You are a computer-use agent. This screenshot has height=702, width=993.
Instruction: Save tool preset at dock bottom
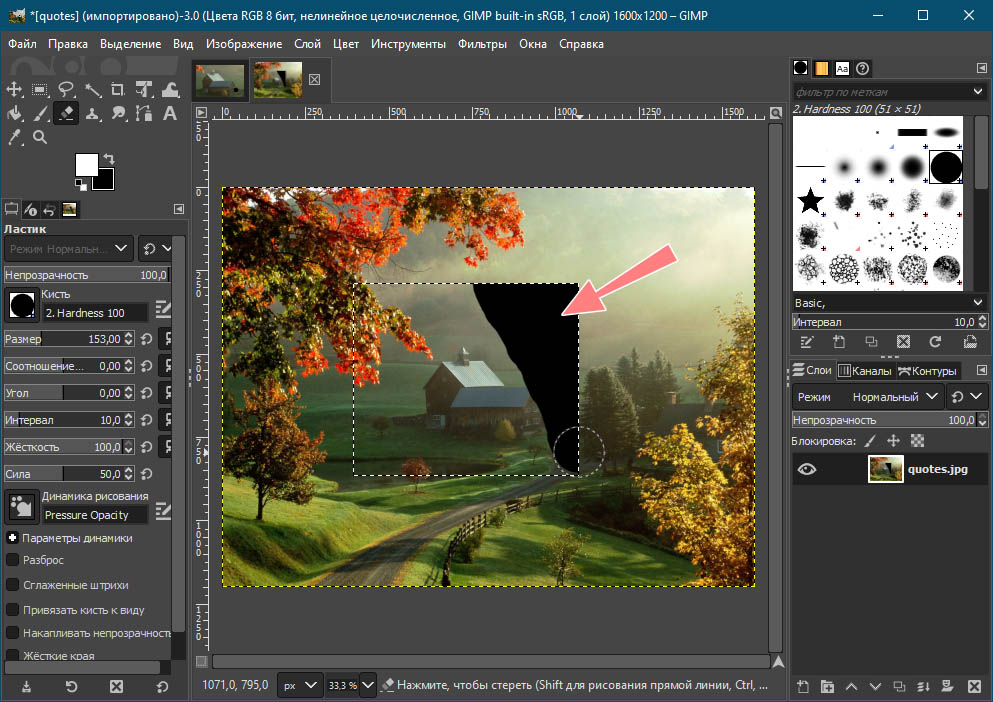pyautogui.click(x=26, y=686)
